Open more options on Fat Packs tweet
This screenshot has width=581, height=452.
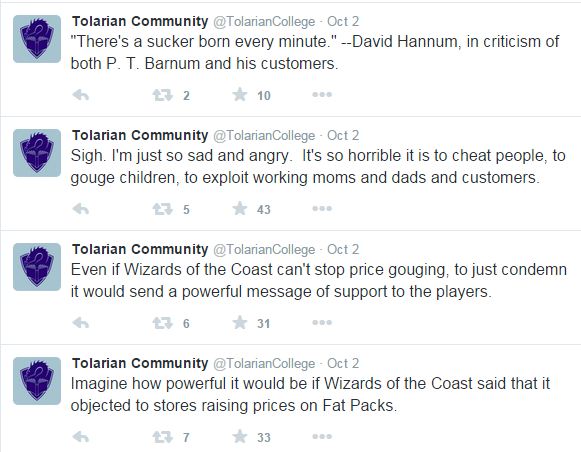pos(322,437)
